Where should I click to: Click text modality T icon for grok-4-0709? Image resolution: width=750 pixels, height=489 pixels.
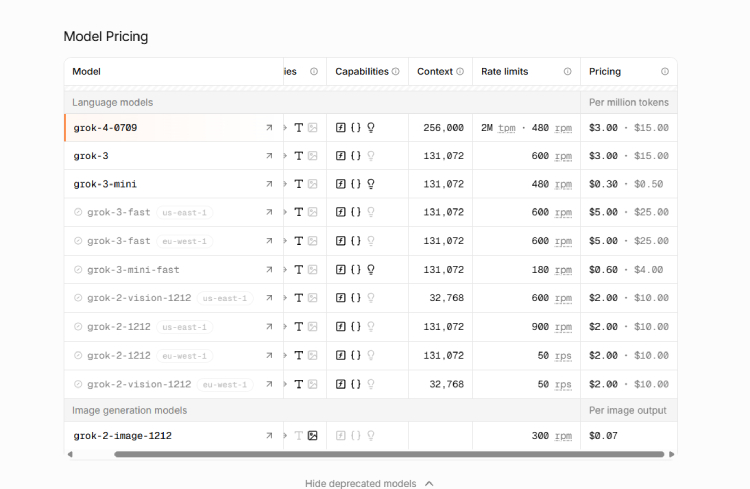(x=298, y=128)
